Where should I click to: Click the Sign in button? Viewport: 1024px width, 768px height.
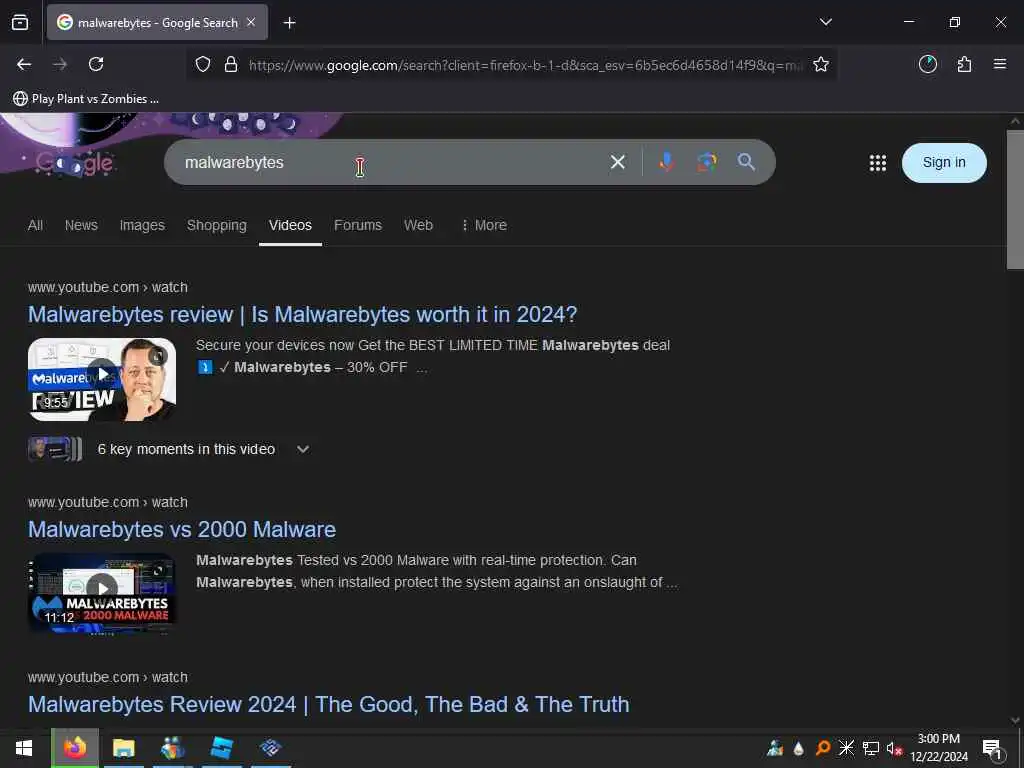(944, 163)
